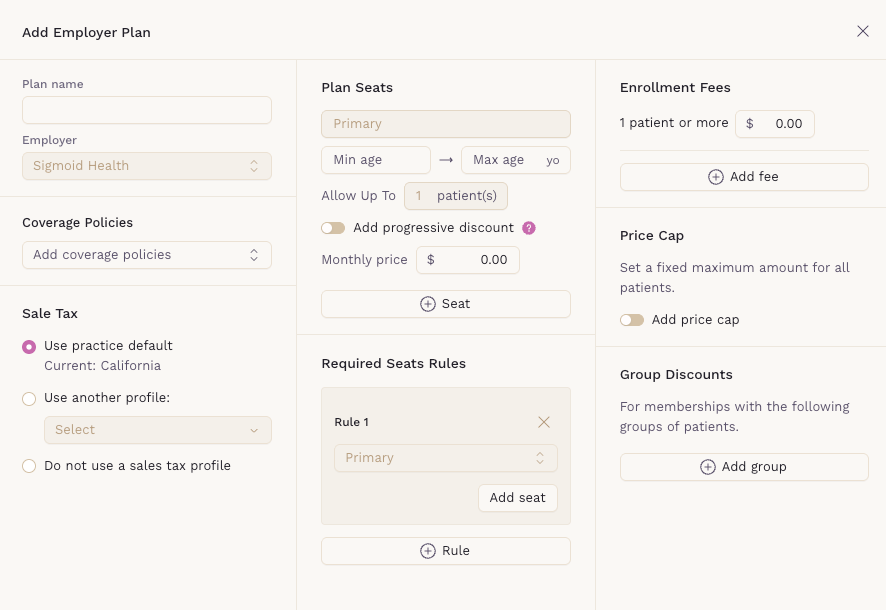The height and width of the screenshot is (610, 886).
Task: Click the progressive discount help icon
Action: (x=529, y=228)
